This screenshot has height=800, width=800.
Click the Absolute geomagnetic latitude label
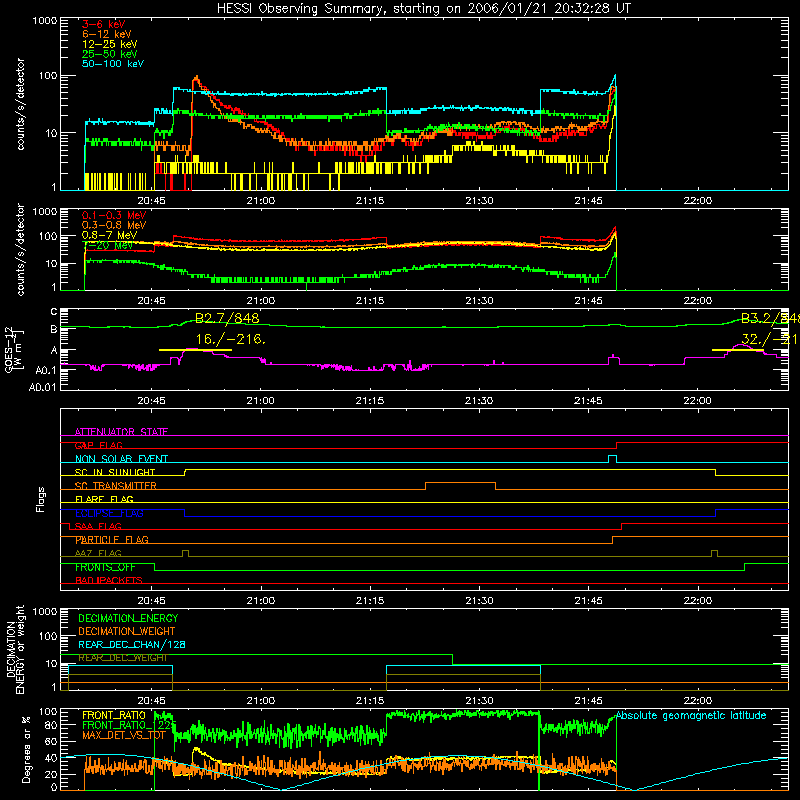point(691,715)
